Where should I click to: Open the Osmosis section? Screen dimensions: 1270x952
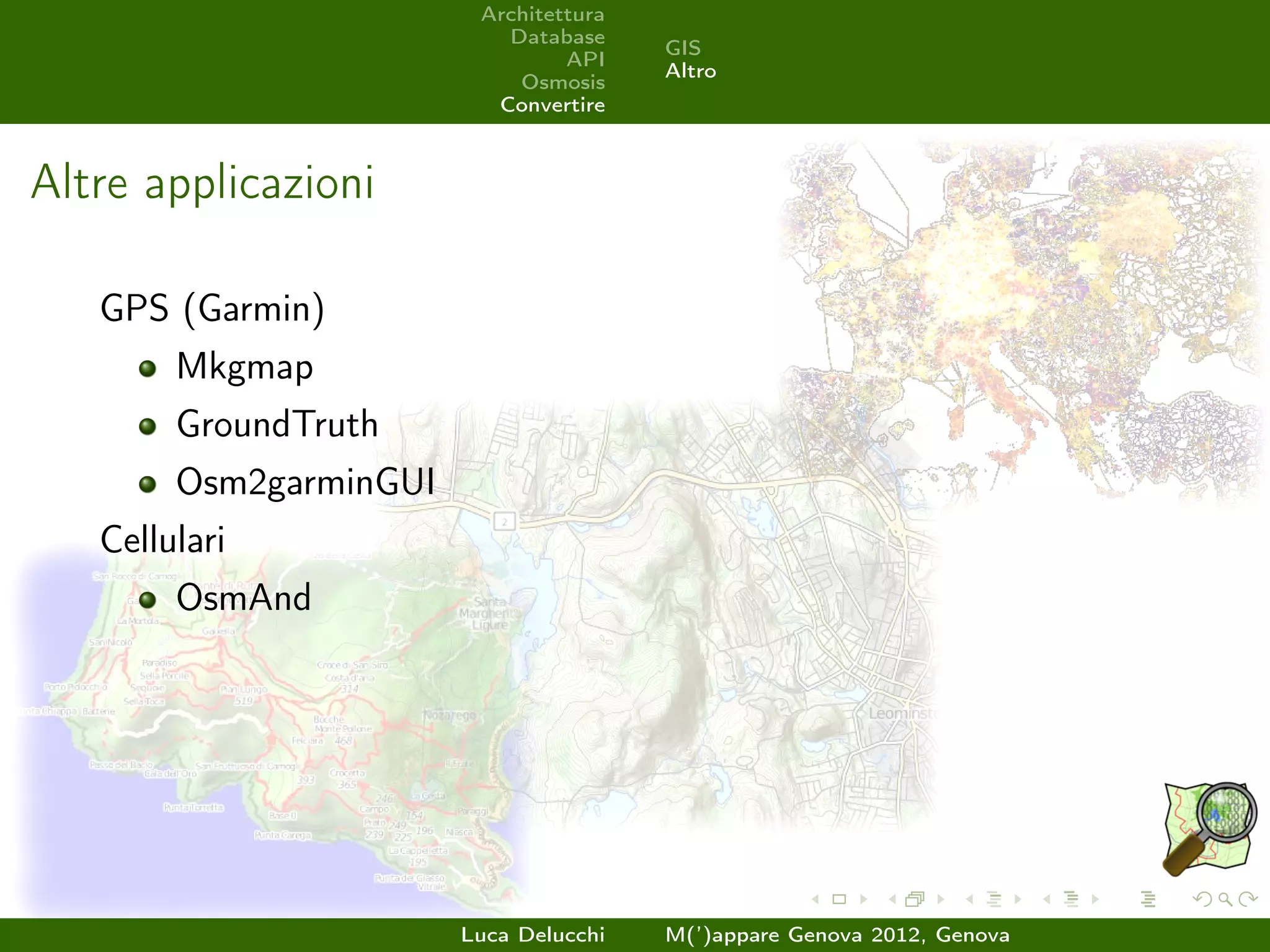563,82
